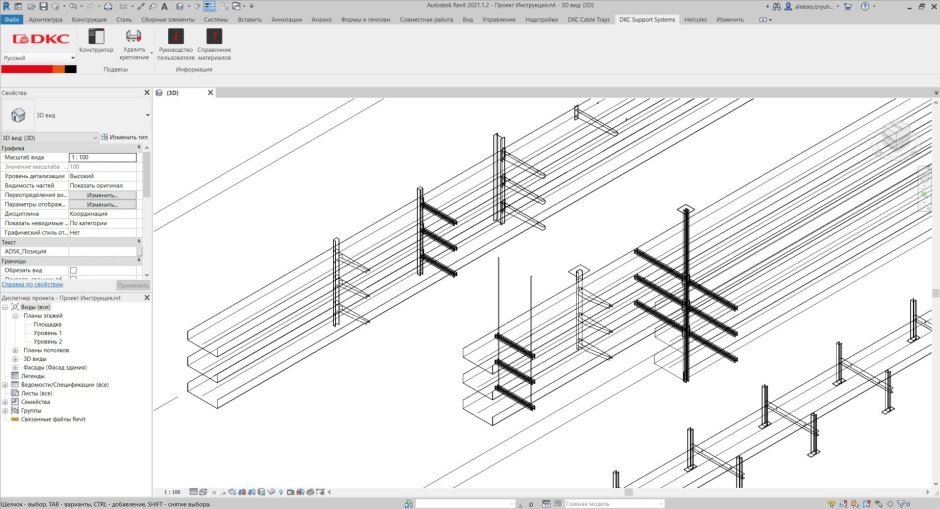Click the Масштаб вида 1:100 field
This screenshot has height=509, width=940.
pyautogui.click(x=101, y=158)
